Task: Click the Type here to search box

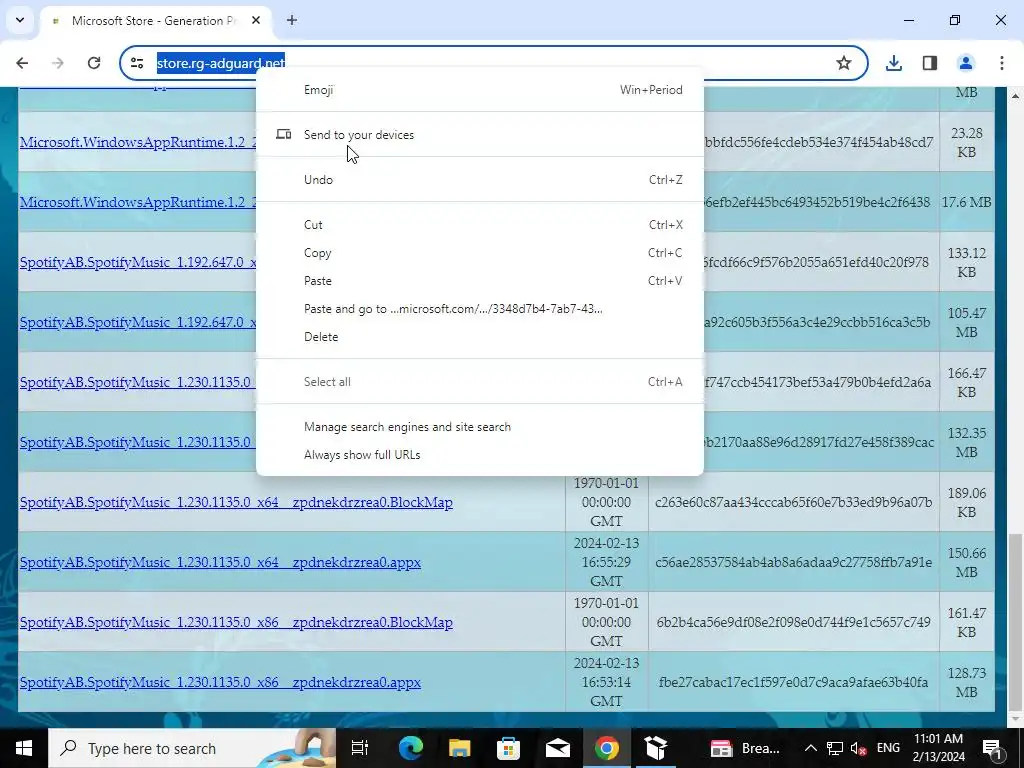Action: tap(192, 748)
